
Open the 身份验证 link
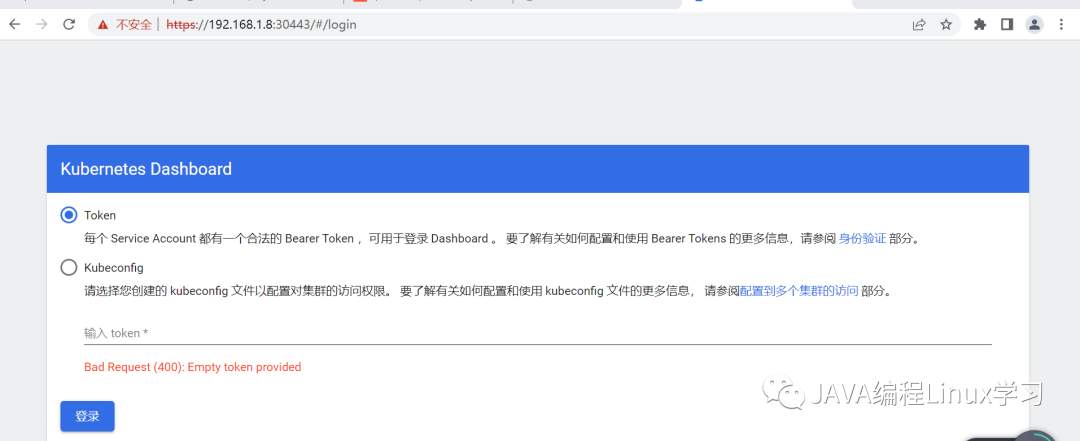(862, 239)
